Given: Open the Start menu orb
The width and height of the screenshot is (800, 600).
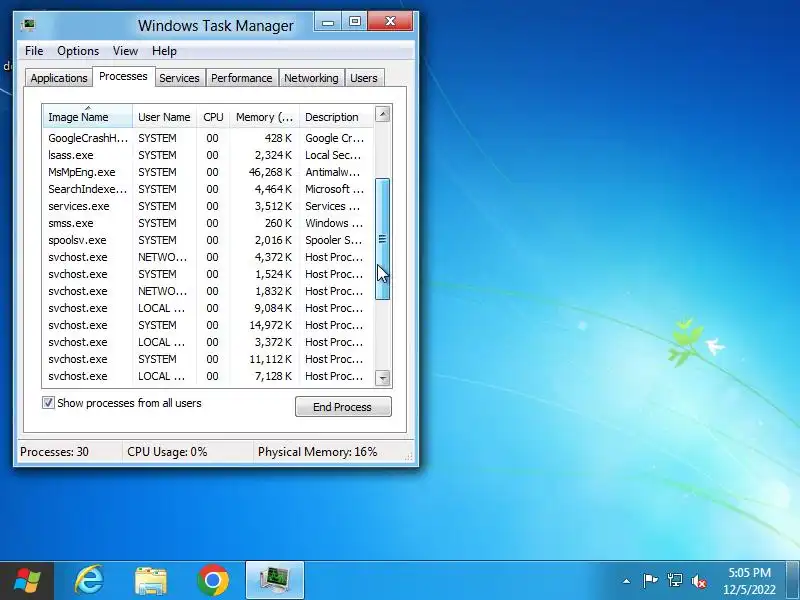Looking at the screenshot, I should (27, 581).
